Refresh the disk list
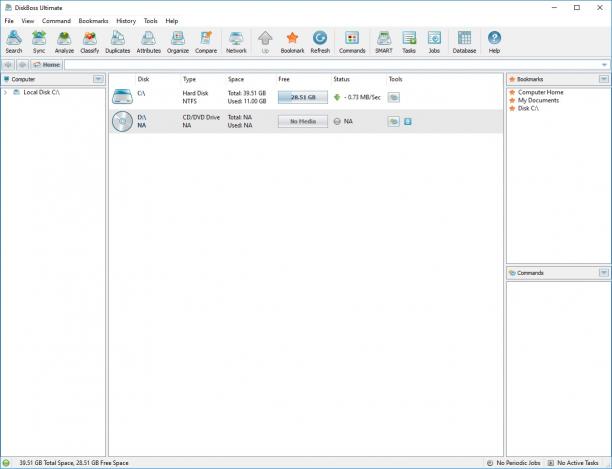The width and height of the screenshot is (612, 469). pos(320,42)
